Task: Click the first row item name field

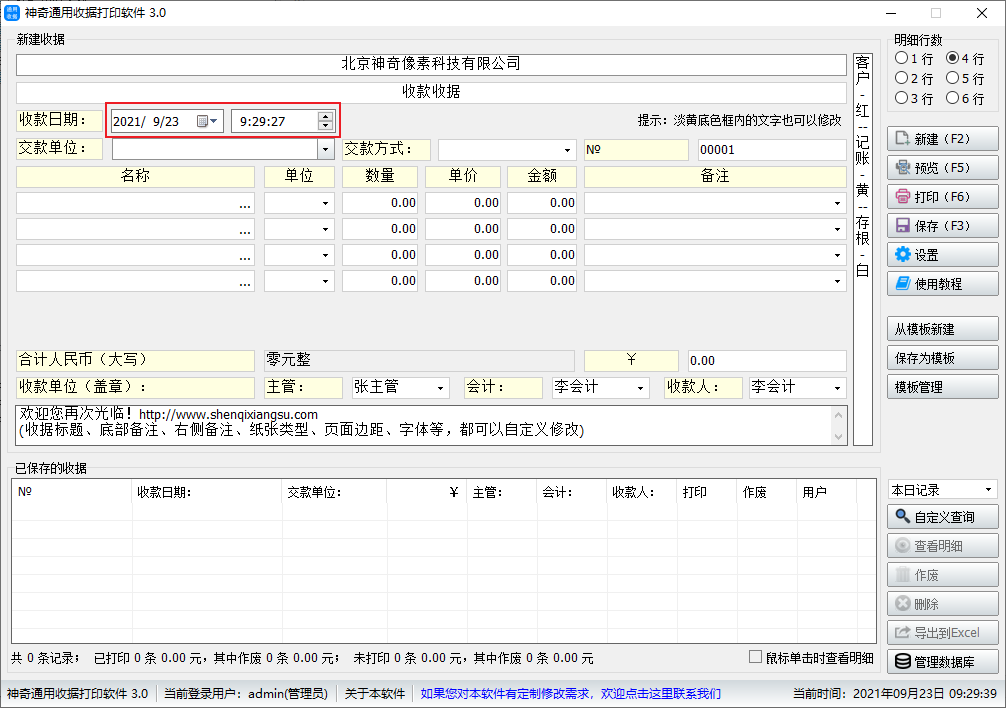Action: tap(135, 203)
